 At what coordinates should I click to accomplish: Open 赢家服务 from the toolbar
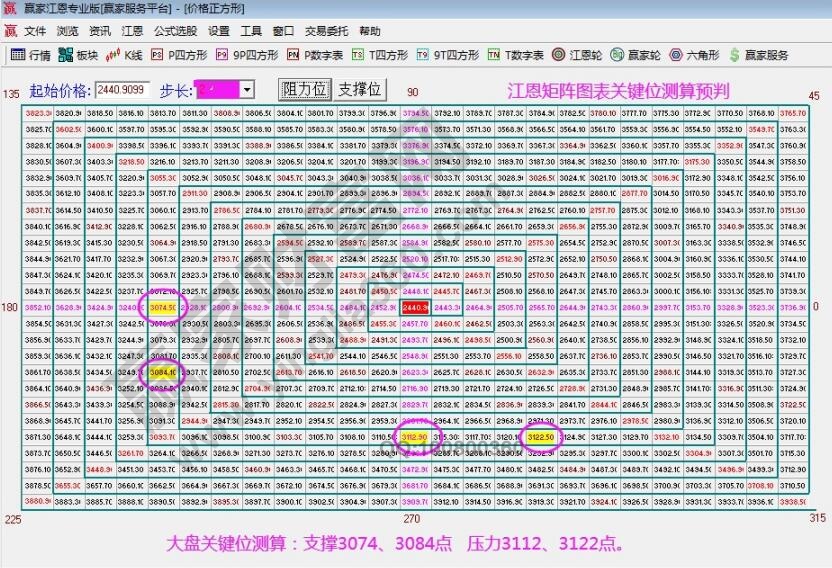[759, 55]
